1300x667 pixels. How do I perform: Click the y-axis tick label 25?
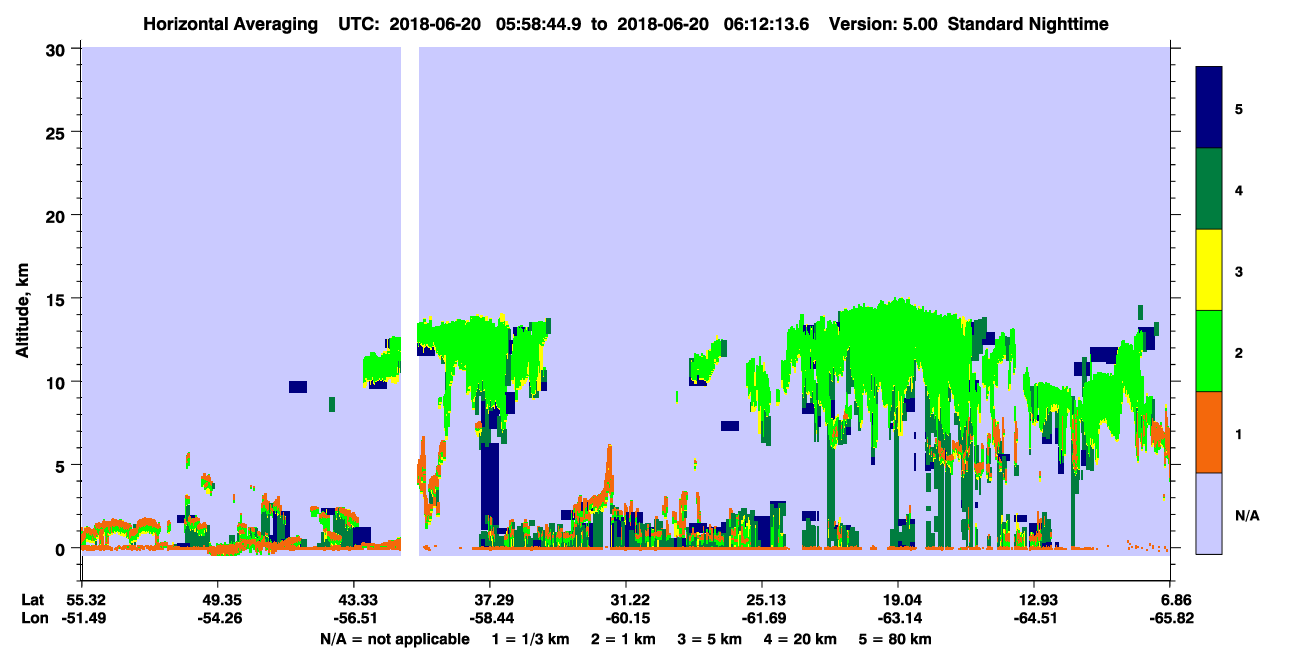pos(58,132)
